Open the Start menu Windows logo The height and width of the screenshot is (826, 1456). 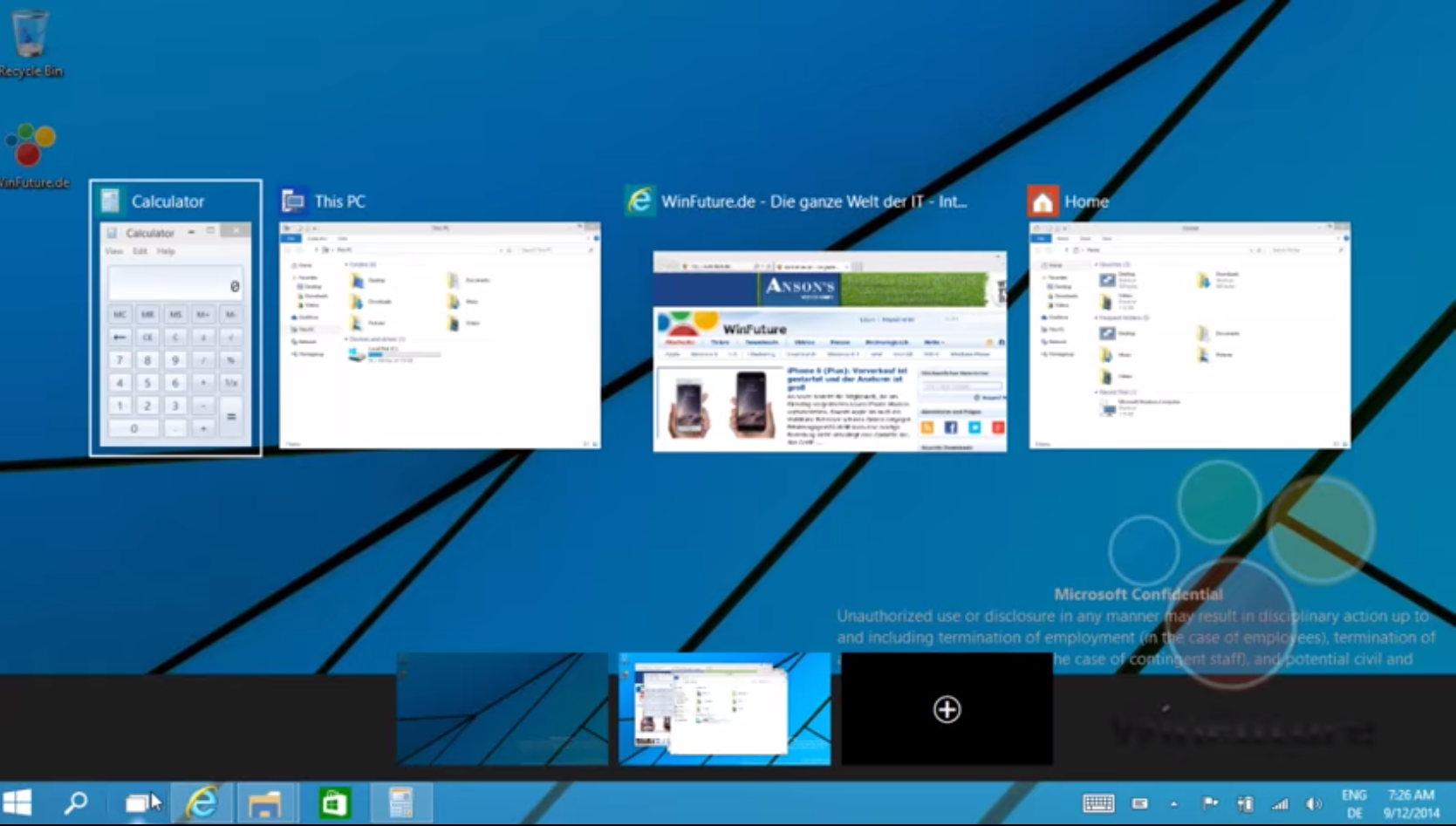click(17, 802)
